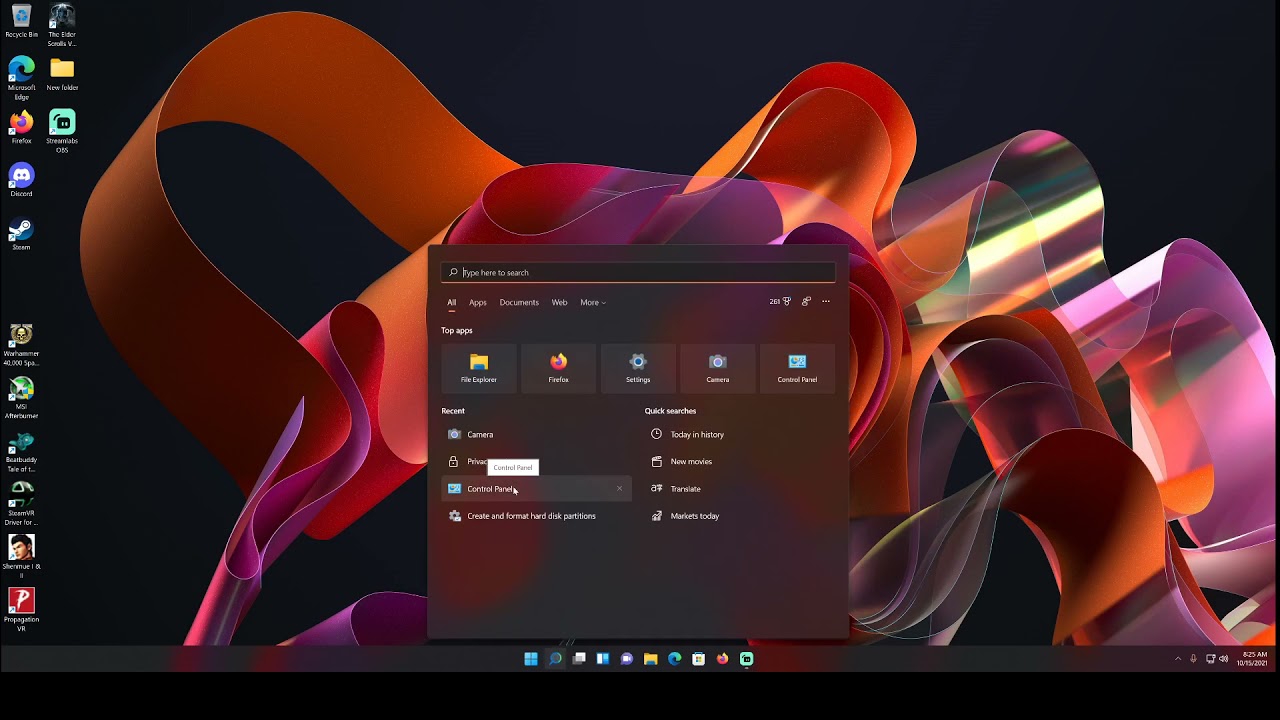Open Teams Chat on the taskbar
This screenshot has height=720, width=1280.
[627, 659]
